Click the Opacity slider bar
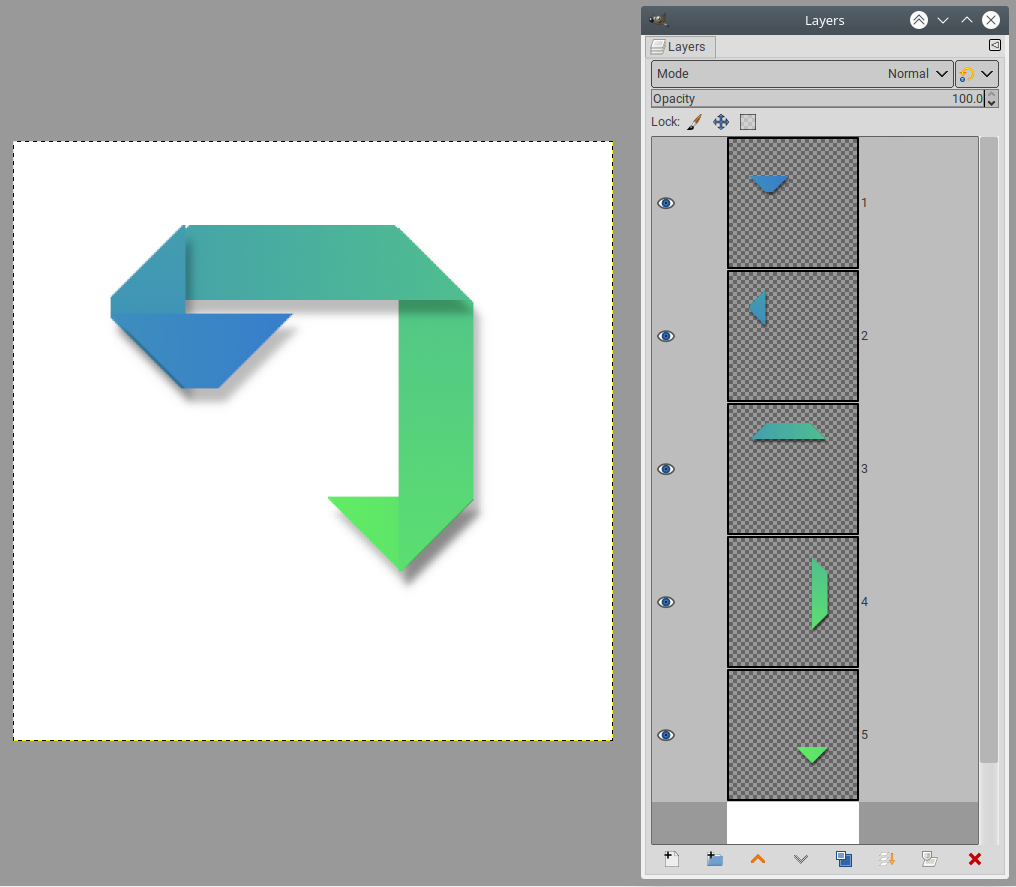1016x887 pixels. [x=818, y=98]
